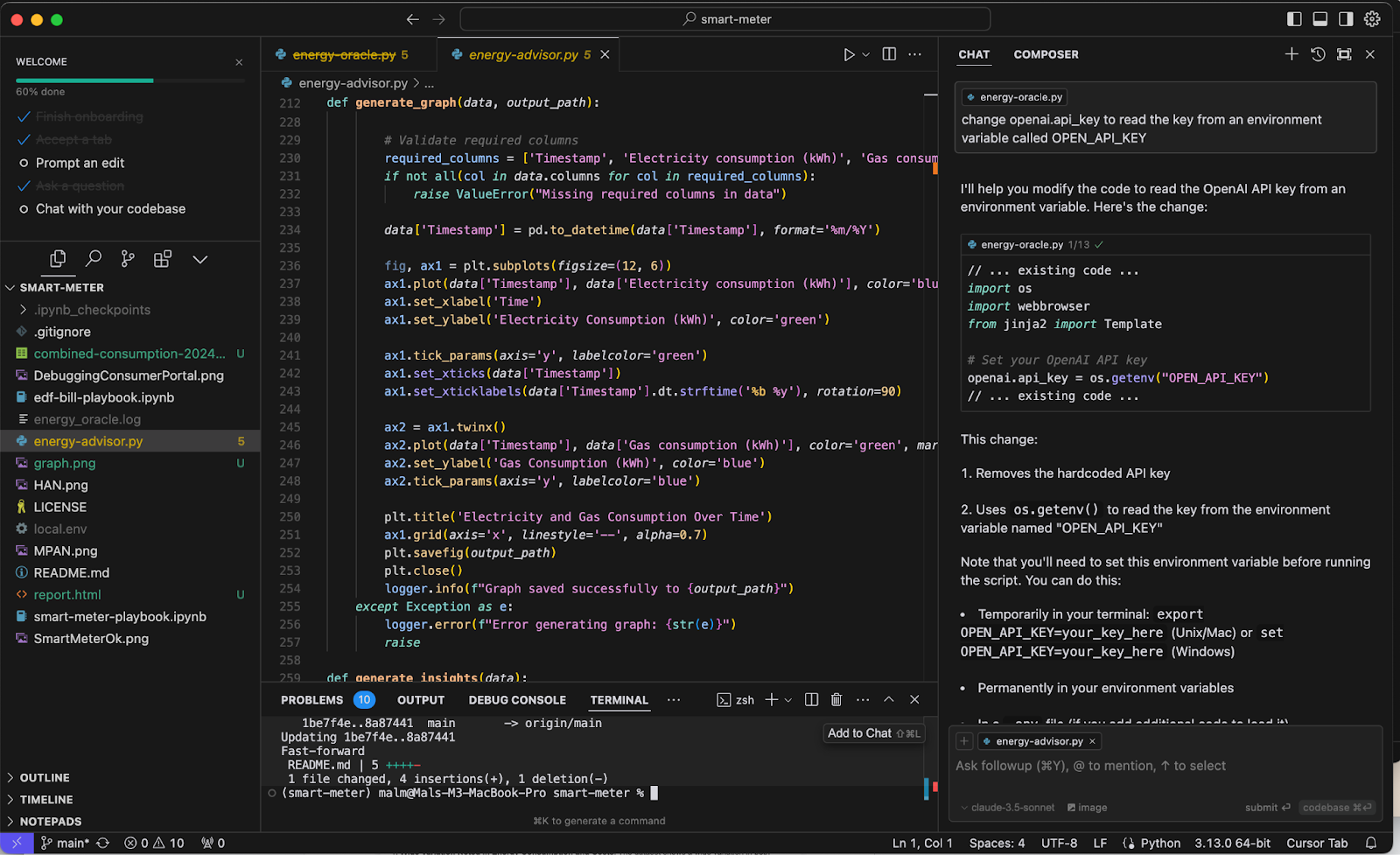Open the DEBUG CONSOLE panel tab
Screen dimensions: 1400x855
[x=517, y=700]
